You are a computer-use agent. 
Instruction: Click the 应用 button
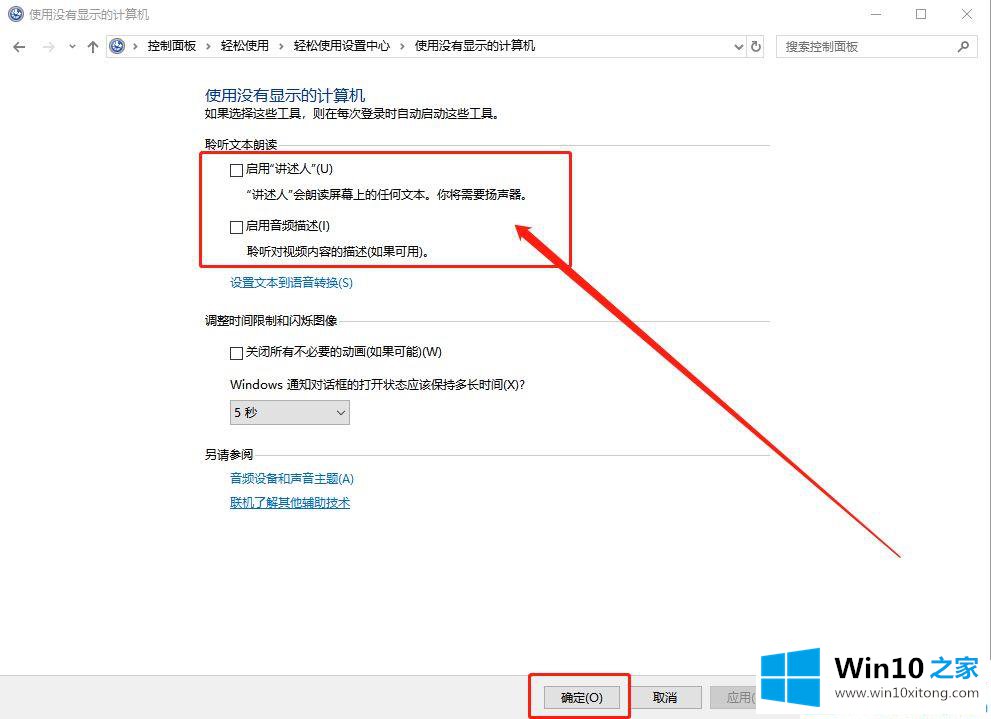[x=734, y=698]
